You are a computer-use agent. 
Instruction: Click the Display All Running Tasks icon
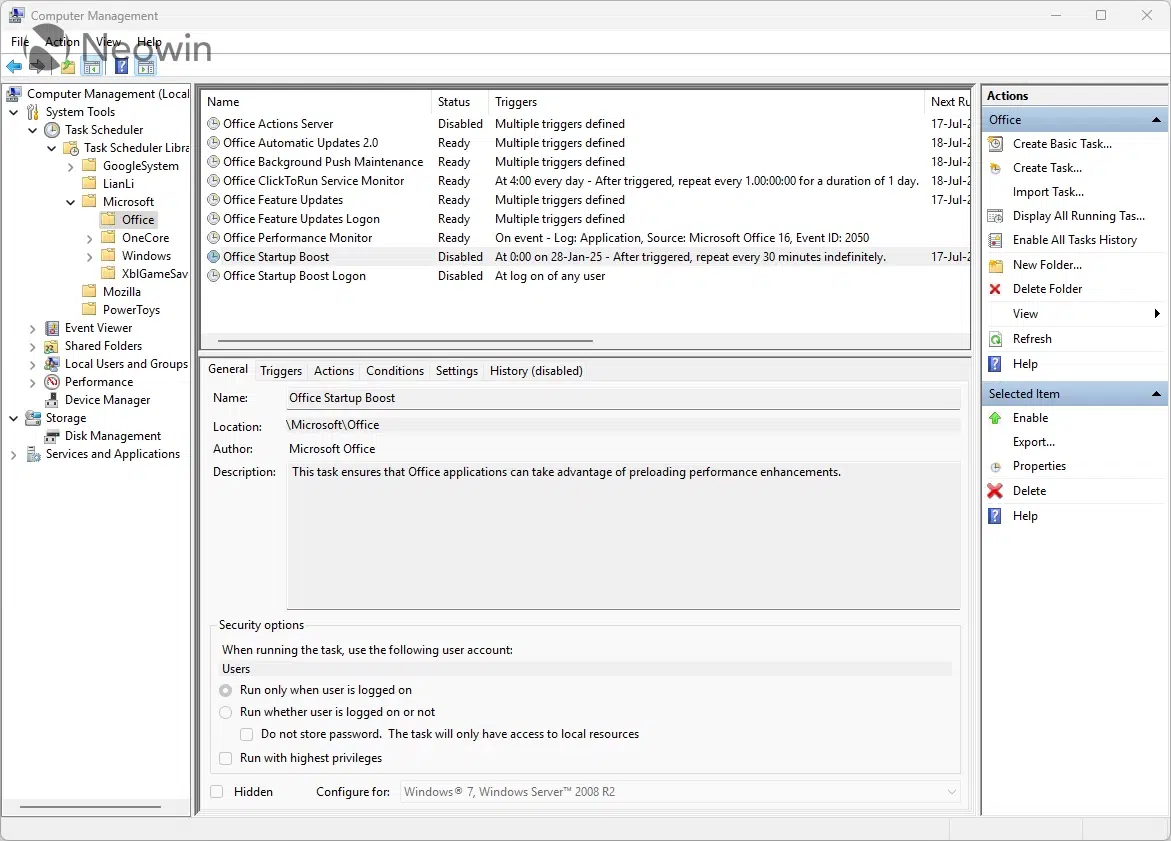tap(995, 216)
